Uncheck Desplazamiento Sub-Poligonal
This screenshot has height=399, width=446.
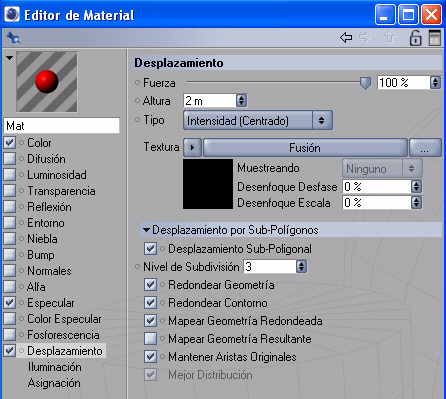(150, 249)
